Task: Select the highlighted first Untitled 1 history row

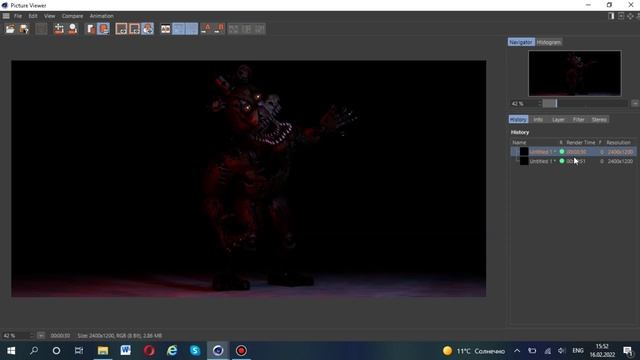Action: pos(573,152)
